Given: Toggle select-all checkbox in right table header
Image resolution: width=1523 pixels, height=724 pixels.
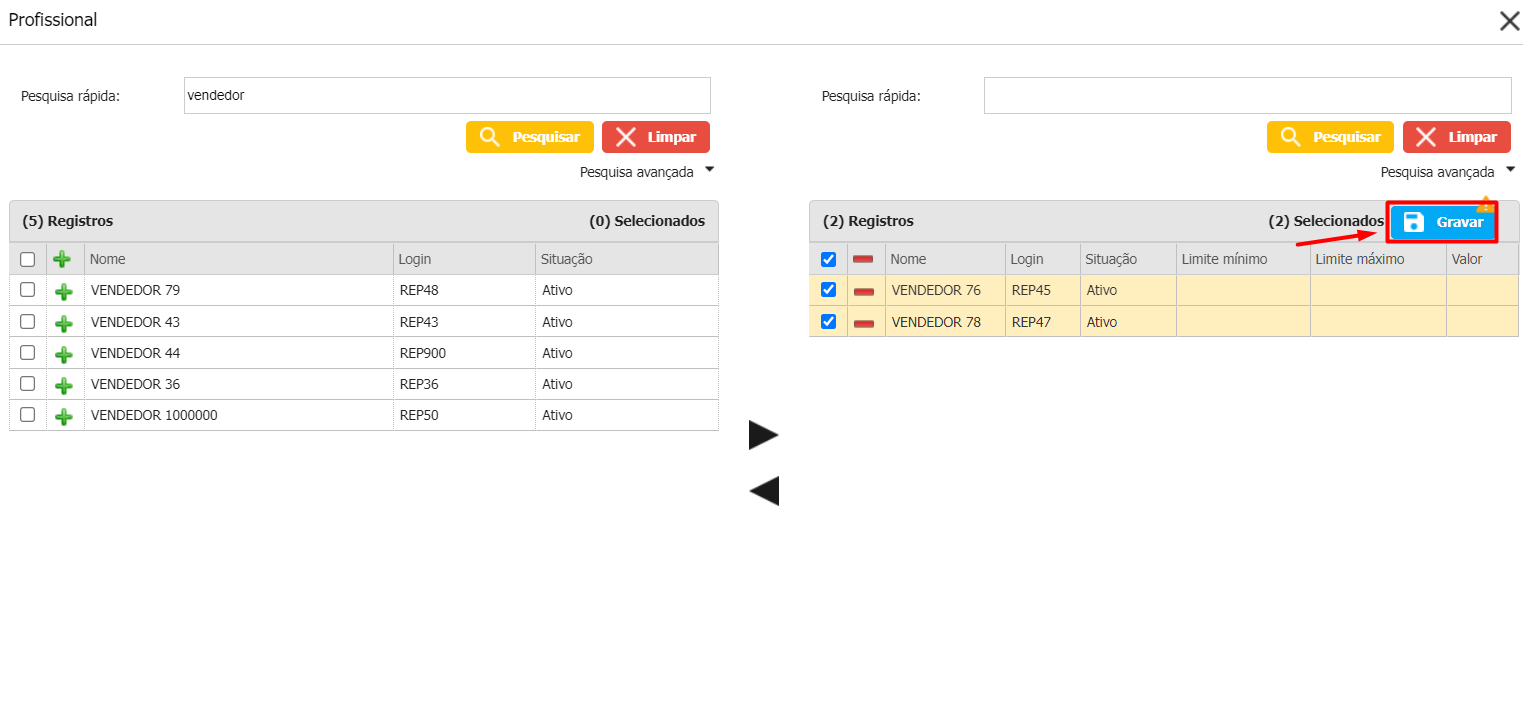Looking at the screenshot, I should tap(828, 259).
